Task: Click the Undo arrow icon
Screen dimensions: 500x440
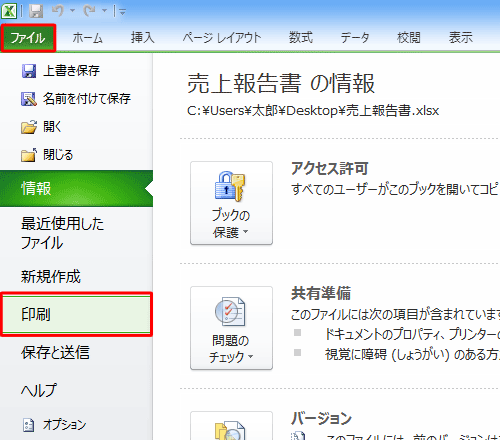Action: [x=58, y=11]
